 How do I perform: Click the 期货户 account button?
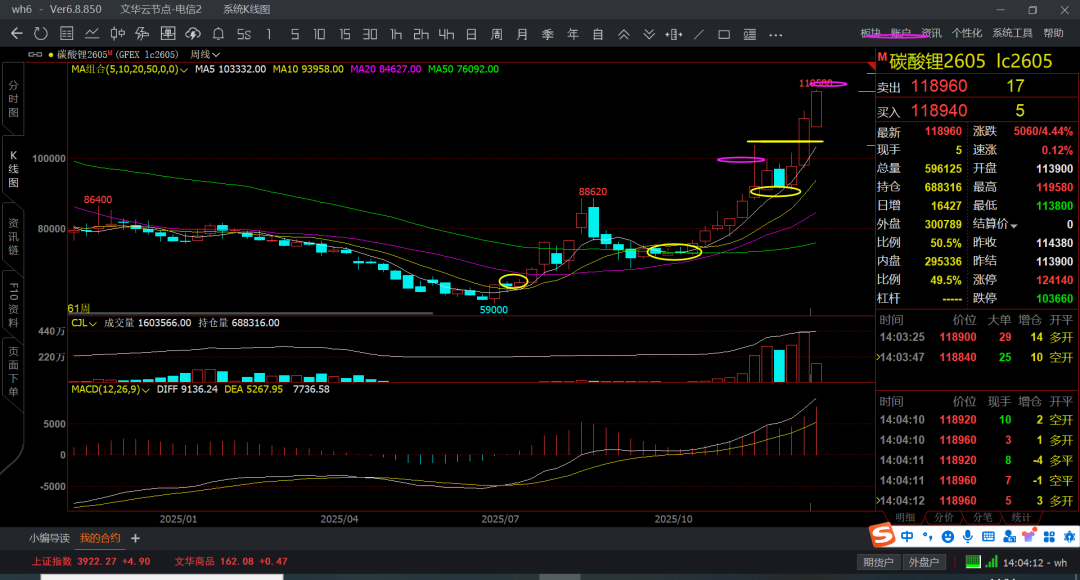coord(877,562)
